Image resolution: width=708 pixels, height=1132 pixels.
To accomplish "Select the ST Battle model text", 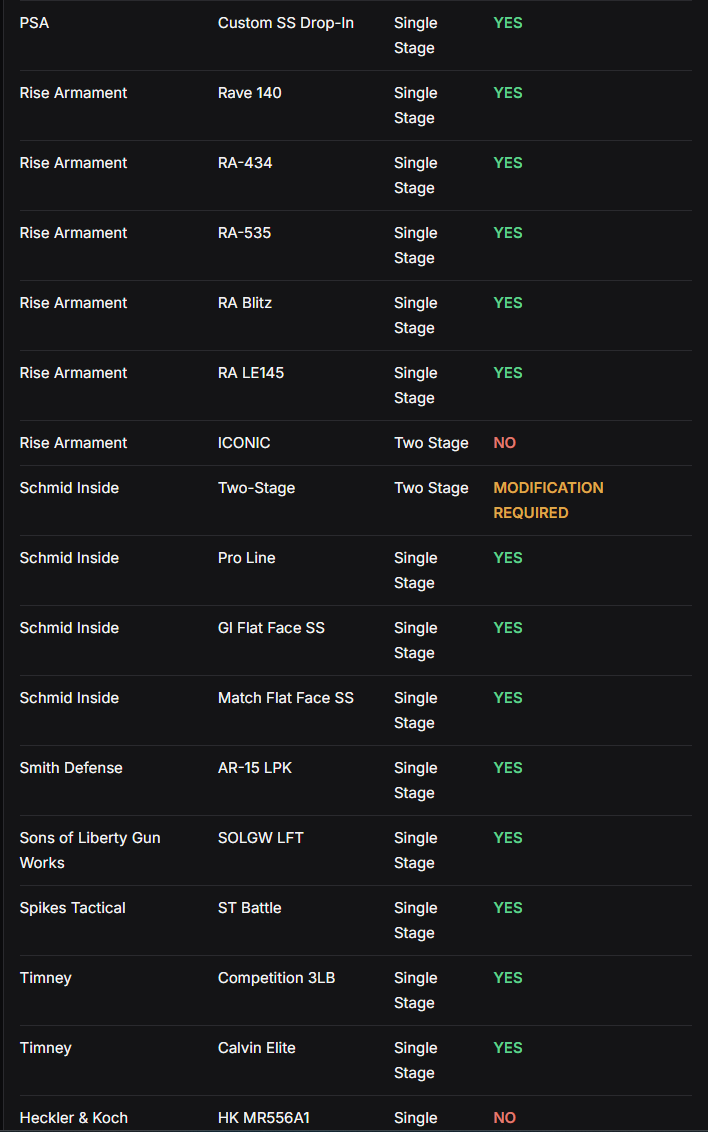I will (x=250, y=908).
